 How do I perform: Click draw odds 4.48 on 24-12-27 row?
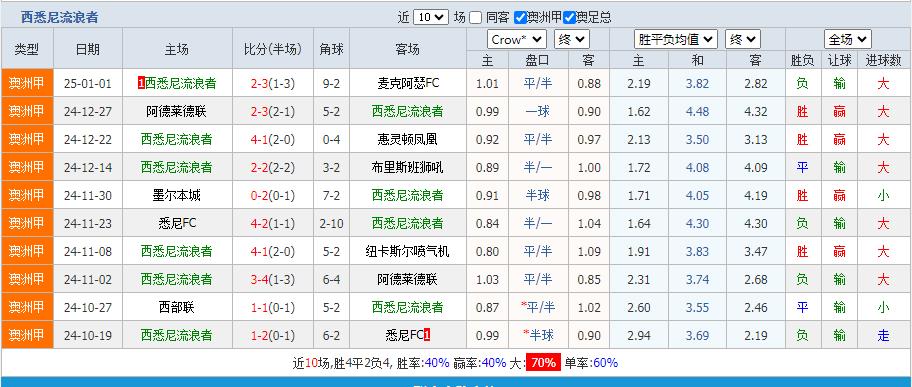697,111
